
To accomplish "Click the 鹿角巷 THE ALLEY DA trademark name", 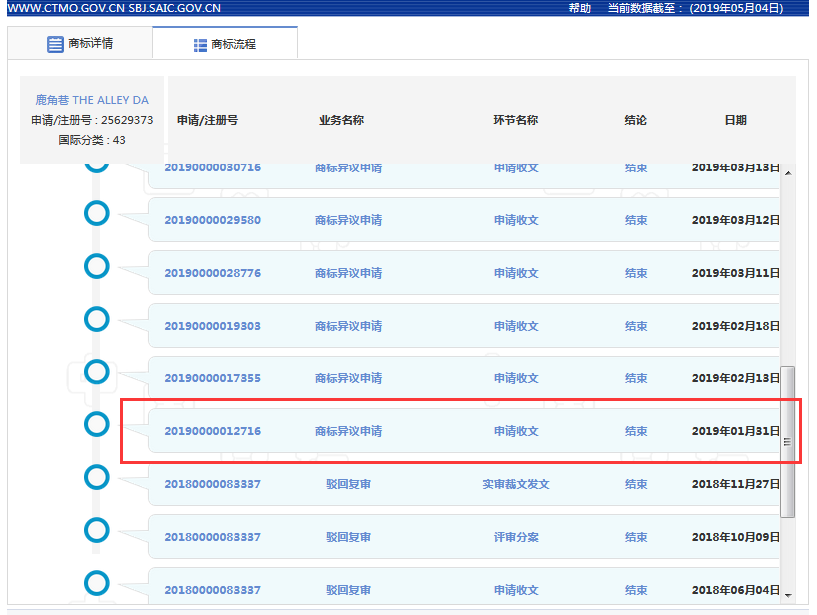I will (x=92, y=100).
